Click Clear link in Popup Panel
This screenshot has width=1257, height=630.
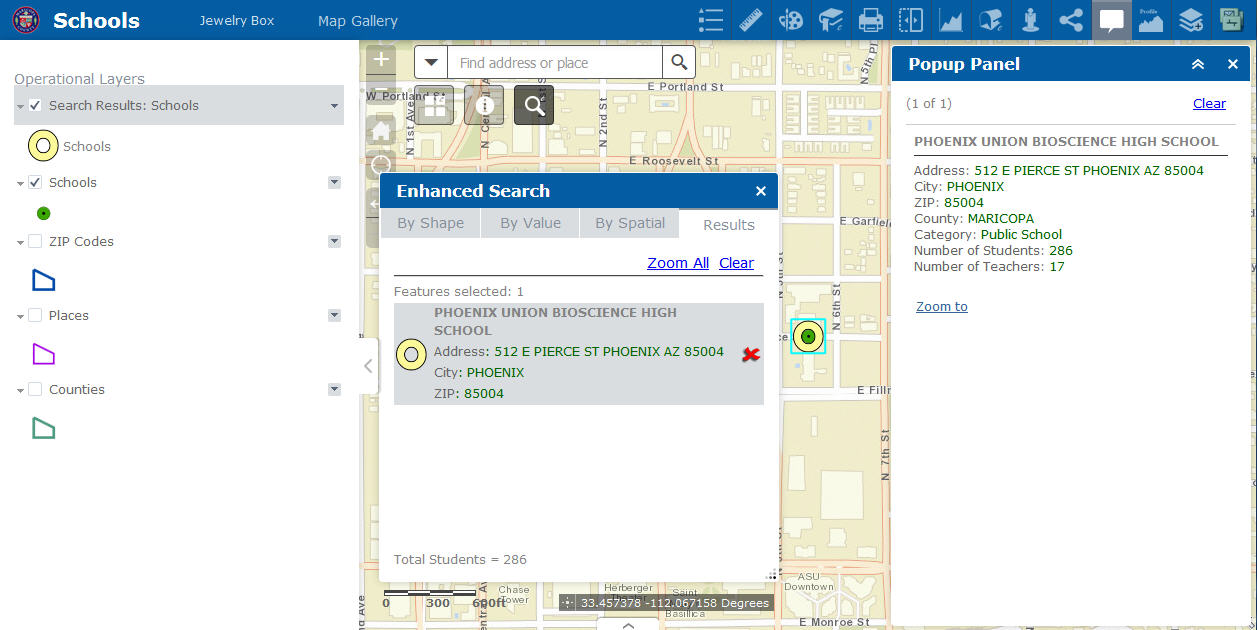pos(1209,103)
